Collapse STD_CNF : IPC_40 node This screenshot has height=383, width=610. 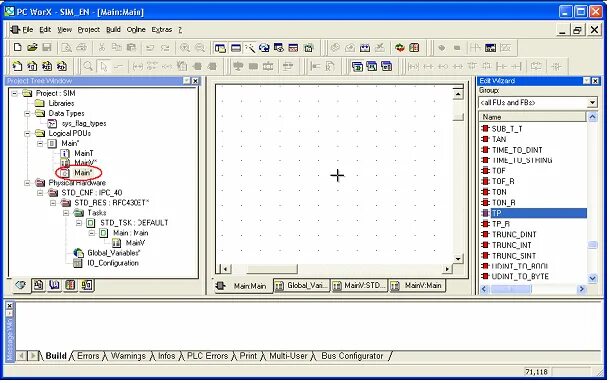(40, 193)
